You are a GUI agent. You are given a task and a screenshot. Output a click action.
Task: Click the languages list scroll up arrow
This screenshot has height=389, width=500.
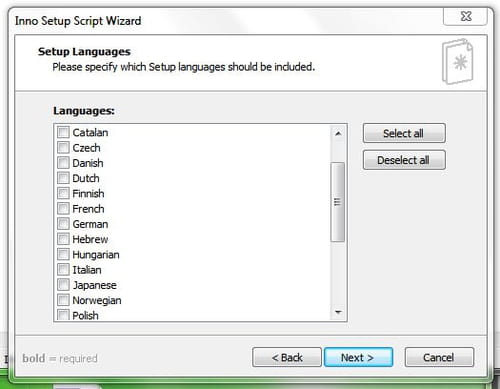click(338, 134)
